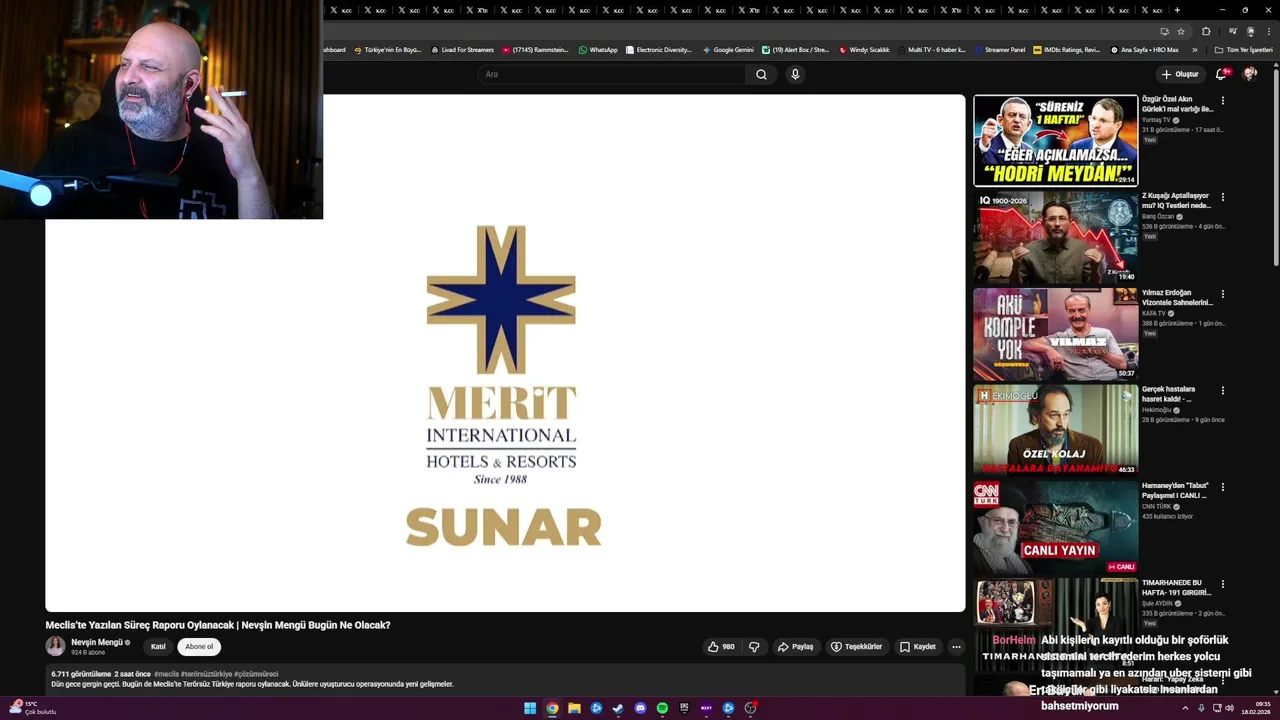The height and width of the screenshot is (720, 1280).
Task: Click the #meclis hashtag in description
Action: click(x=166, y=674)
